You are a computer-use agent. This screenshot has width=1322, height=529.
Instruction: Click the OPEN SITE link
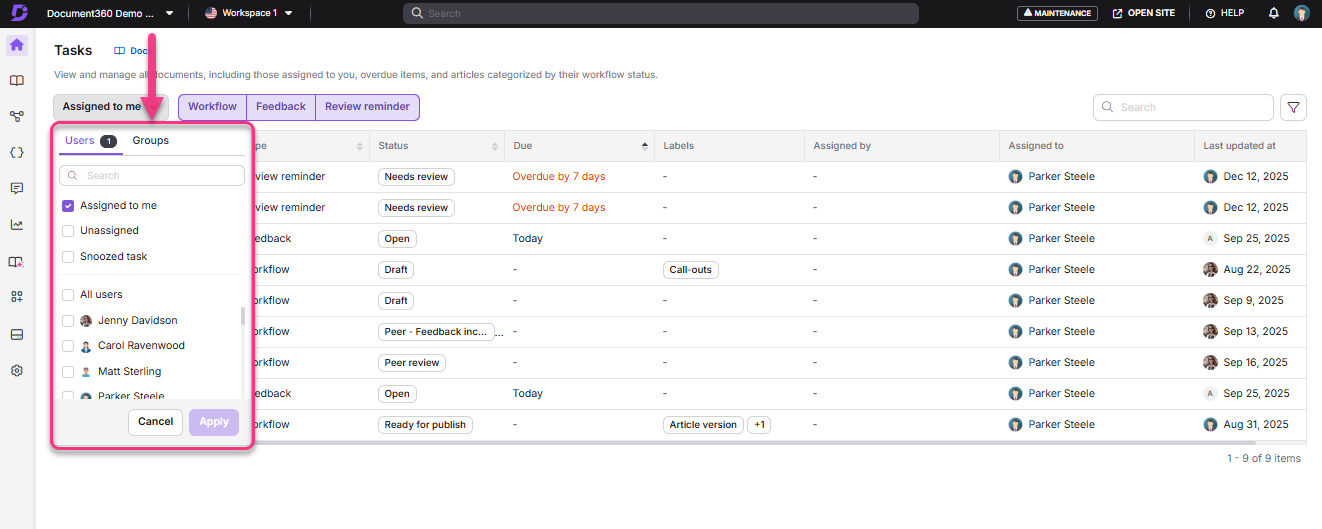(x=1143, y=13)
